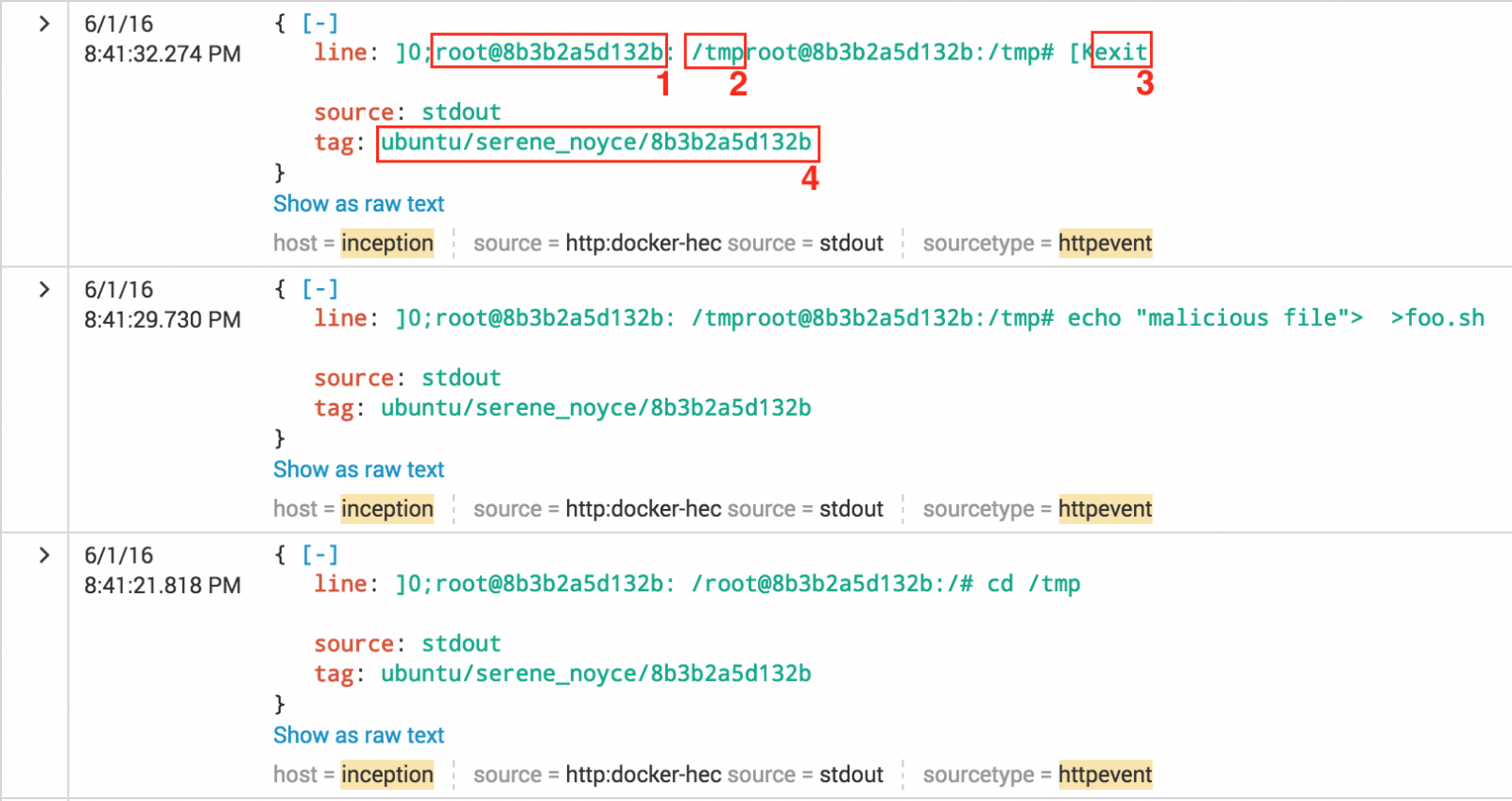Click the tag value in the cd /tmp event
Screen dimensions: 1512x801
(596, 673)
